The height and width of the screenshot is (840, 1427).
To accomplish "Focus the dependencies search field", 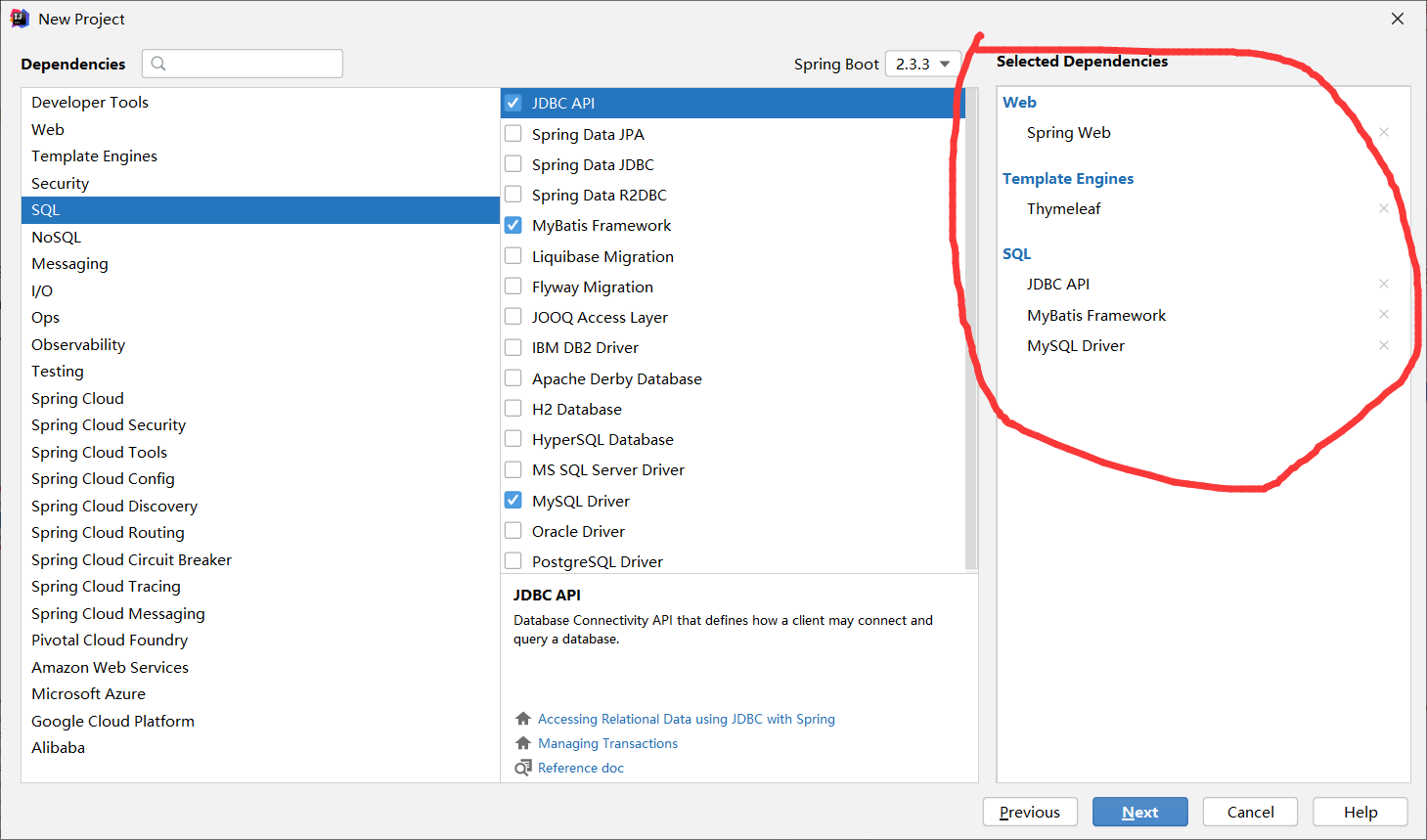I will tap(243, 64).
